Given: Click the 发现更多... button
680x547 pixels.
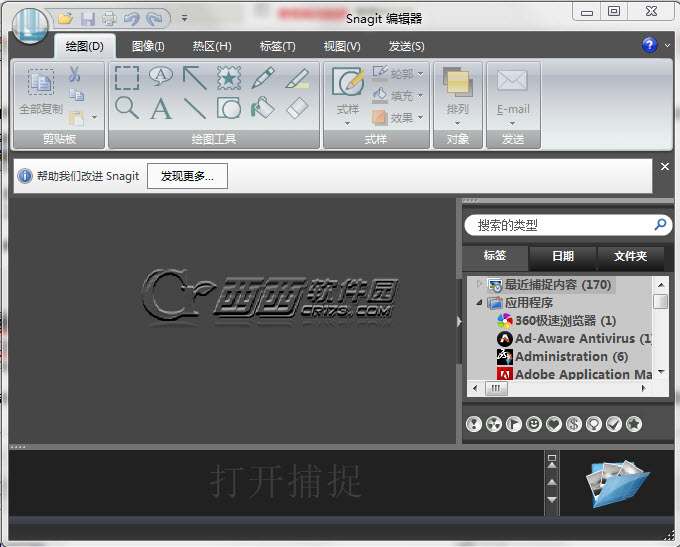Looking at the screenshot, I should click(187, 176).
